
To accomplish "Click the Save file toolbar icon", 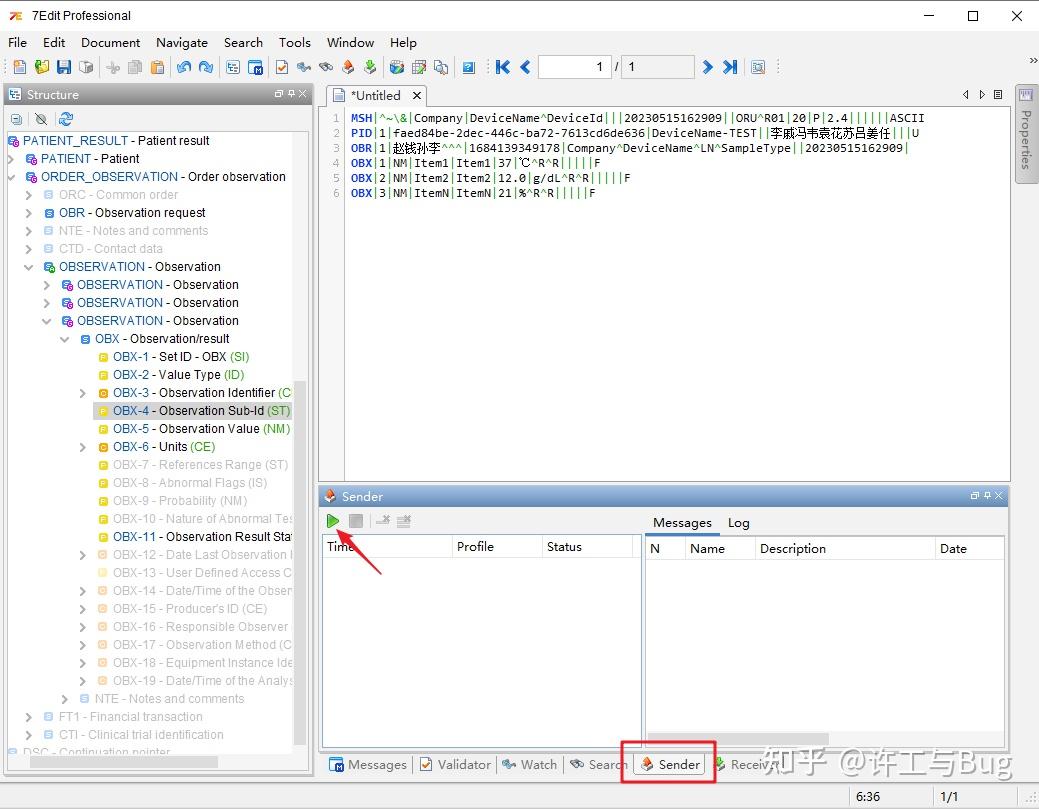I will click(x=64, y=67).
